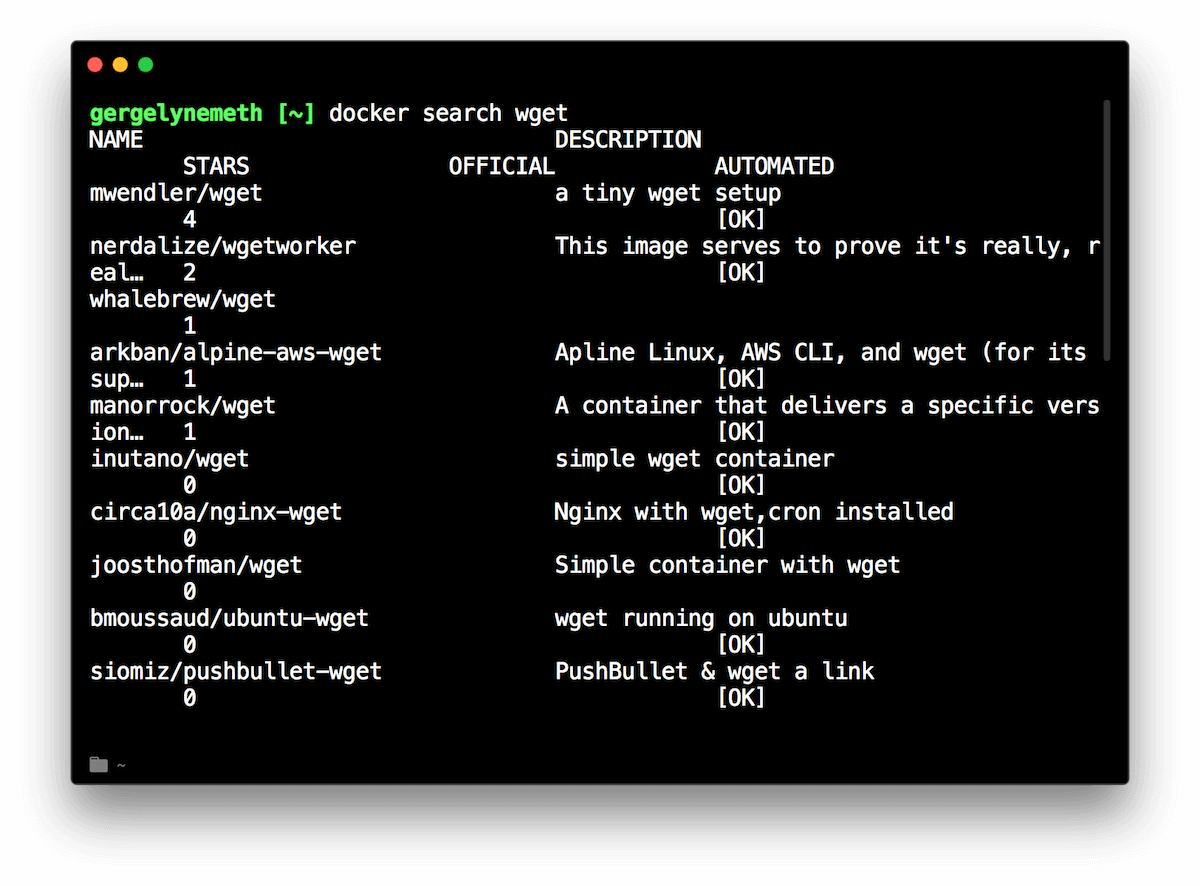Viewport: 1200px width, 886px height.
Task: Click the yellow minimize traffic light button
Action: click(x=120, y=64)
